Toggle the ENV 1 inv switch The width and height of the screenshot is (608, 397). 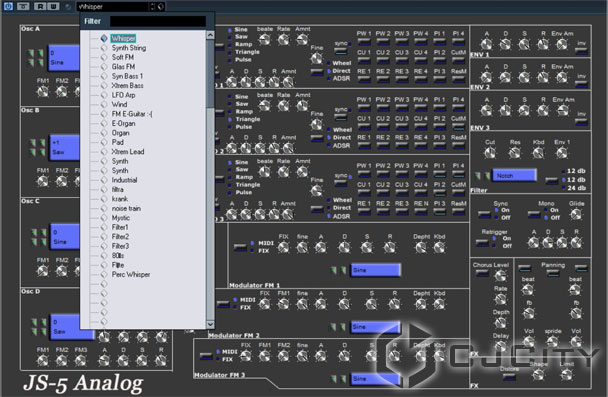(x=581, y=51)
